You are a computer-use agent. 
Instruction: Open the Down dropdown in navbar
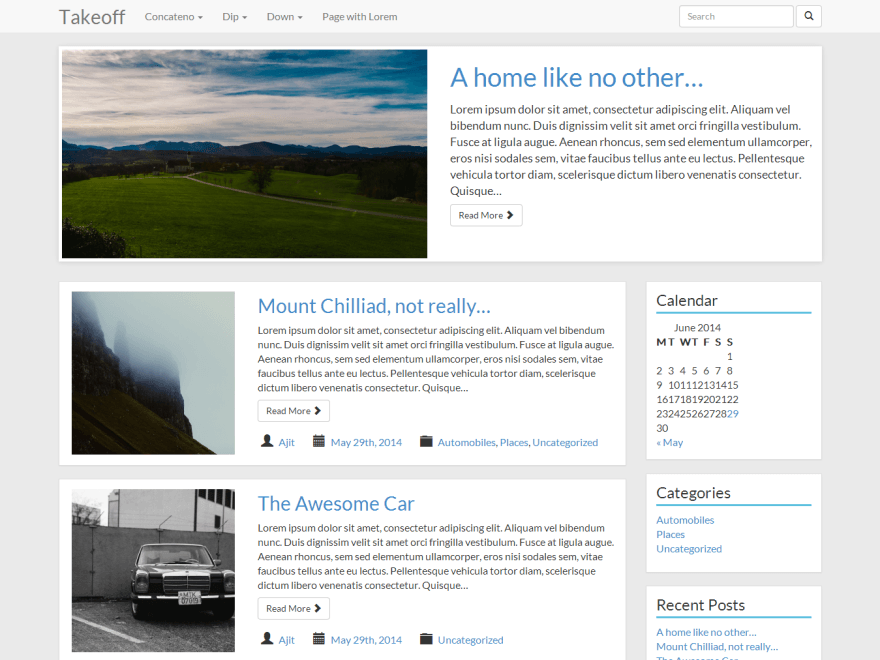pos(284,17)
